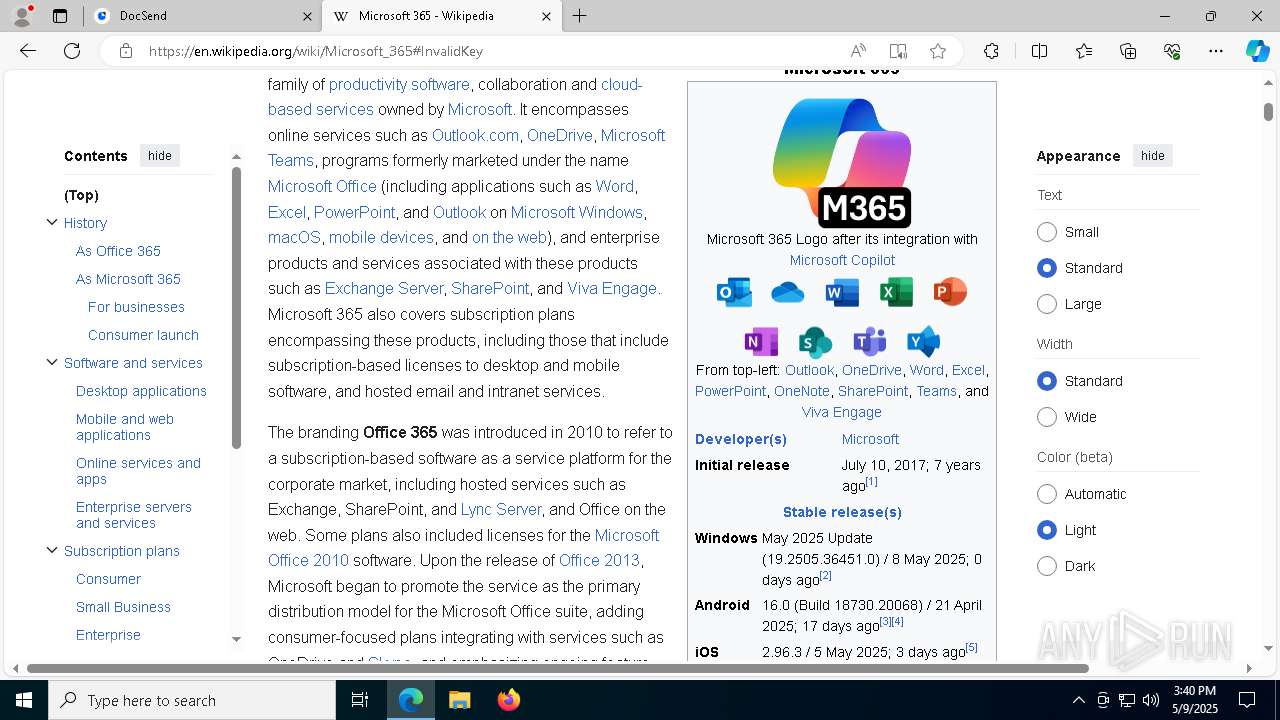
Task: Refresh the current page
Action: (72, 51)
